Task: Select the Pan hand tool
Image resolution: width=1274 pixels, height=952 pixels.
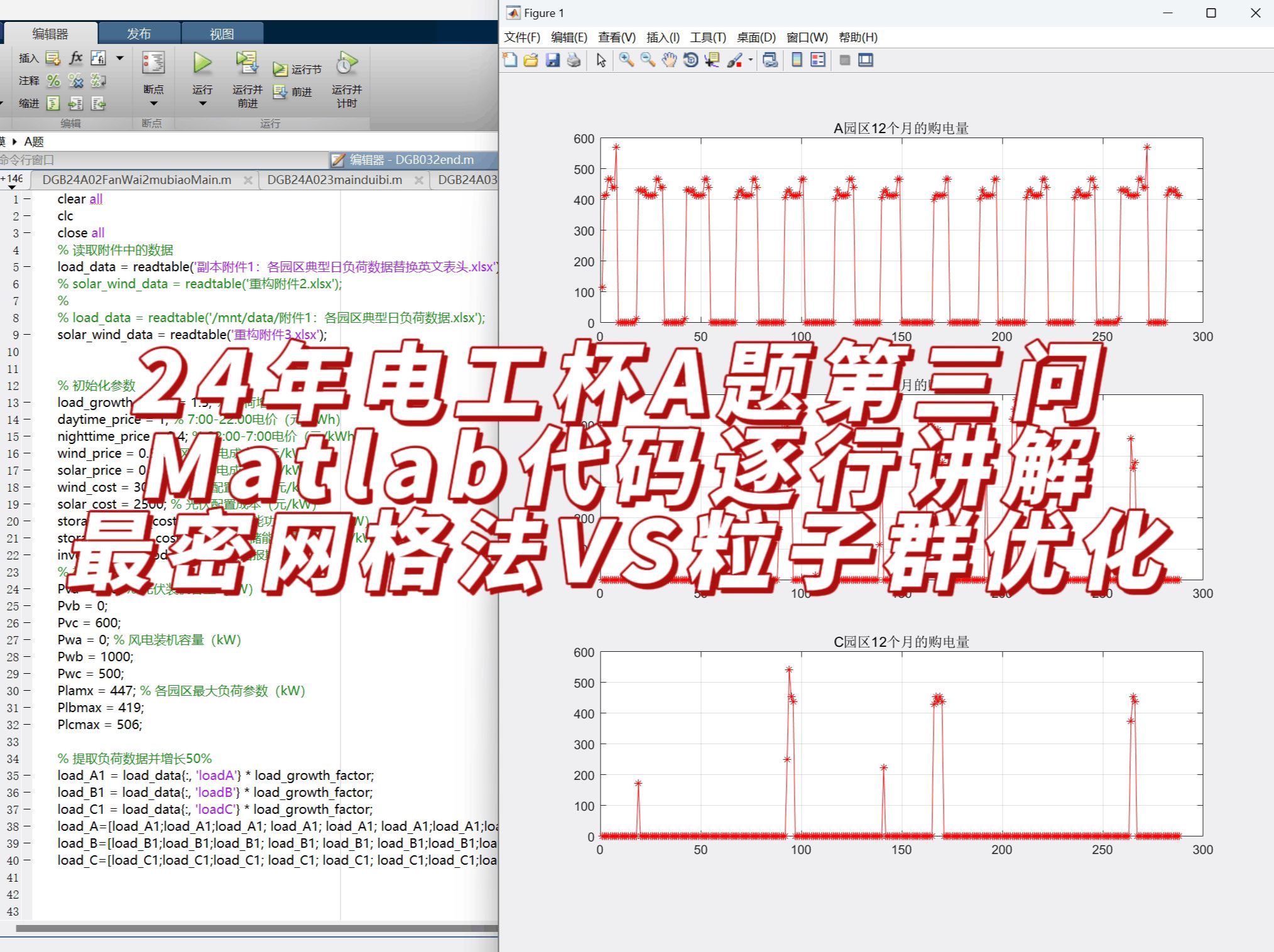Action: click(669, 60)
